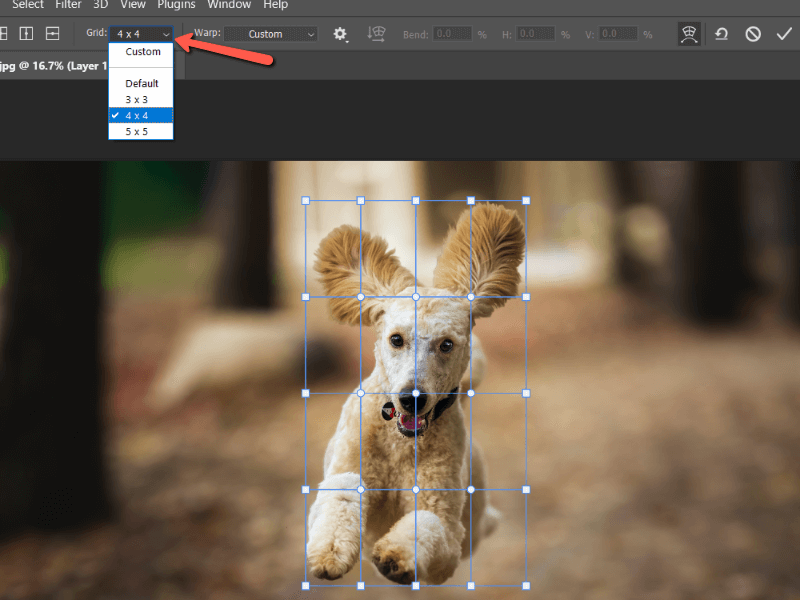
Task: Open the Filter menu
Action: 67,6
